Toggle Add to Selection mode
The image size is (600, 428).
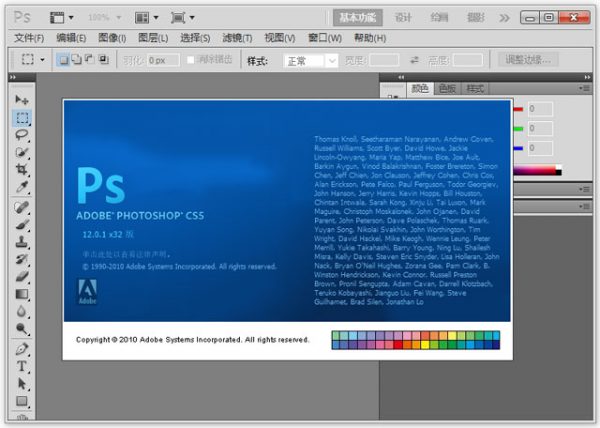point(78,60)
